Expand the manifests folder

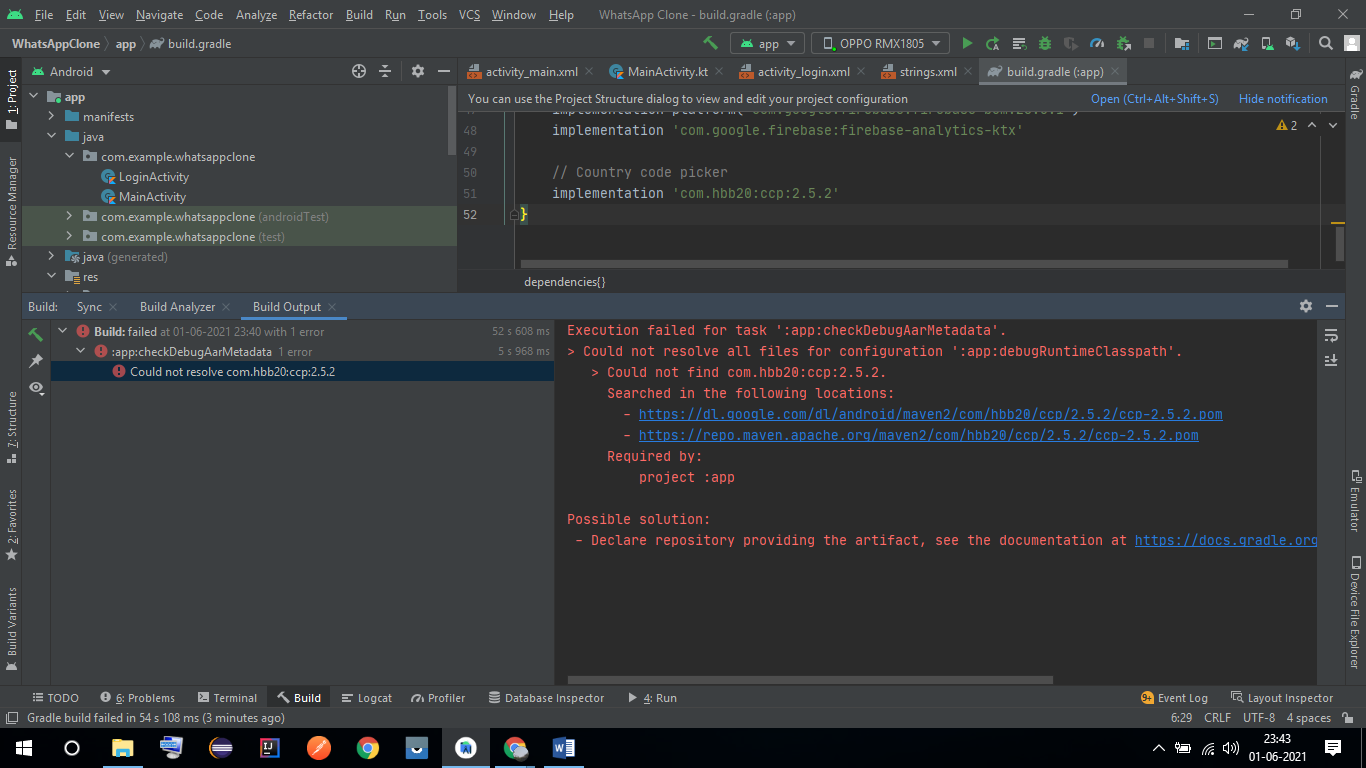(x=52, y=117)
